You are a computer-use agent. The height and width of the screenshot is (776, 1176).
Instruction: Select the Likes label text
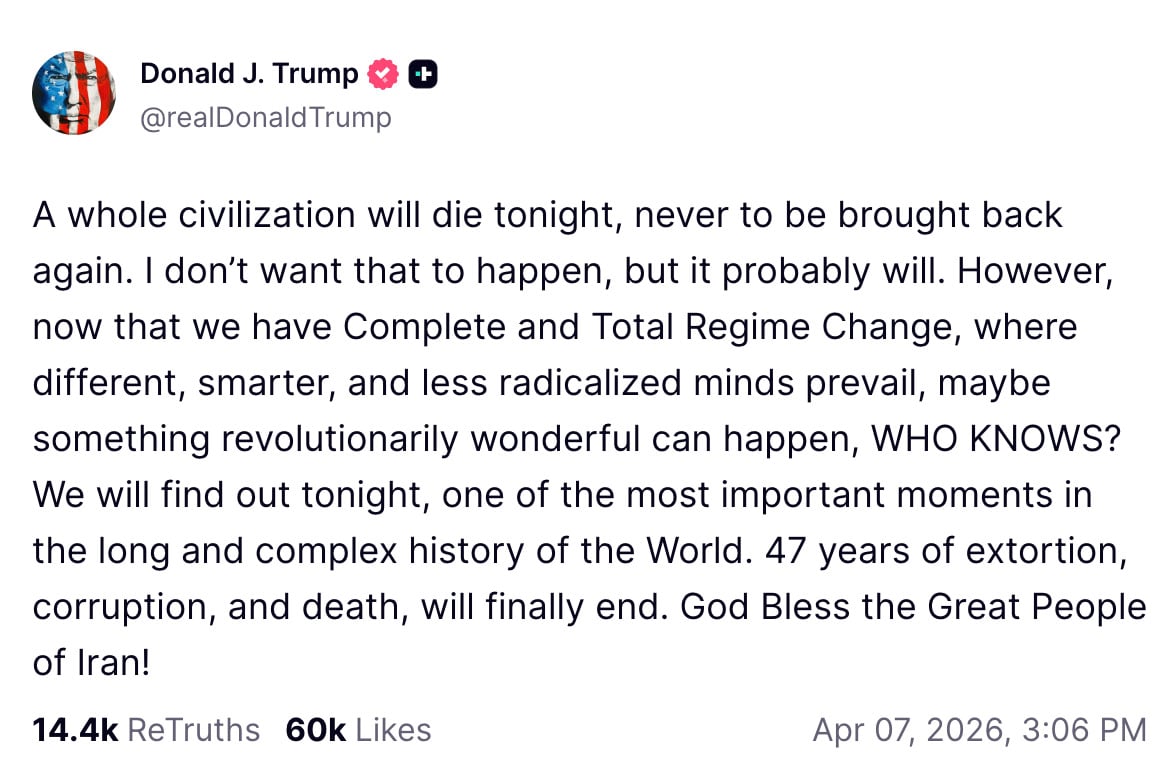393,729
